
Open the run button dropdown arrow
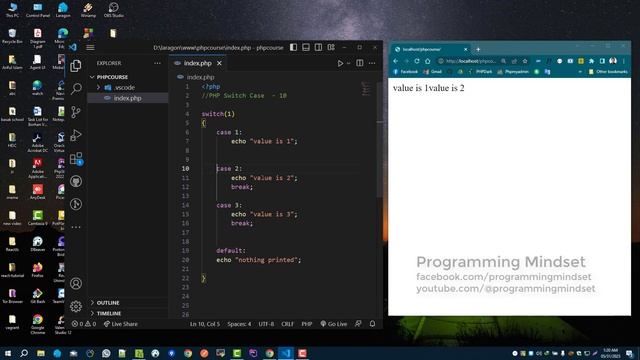click(348, 63)
